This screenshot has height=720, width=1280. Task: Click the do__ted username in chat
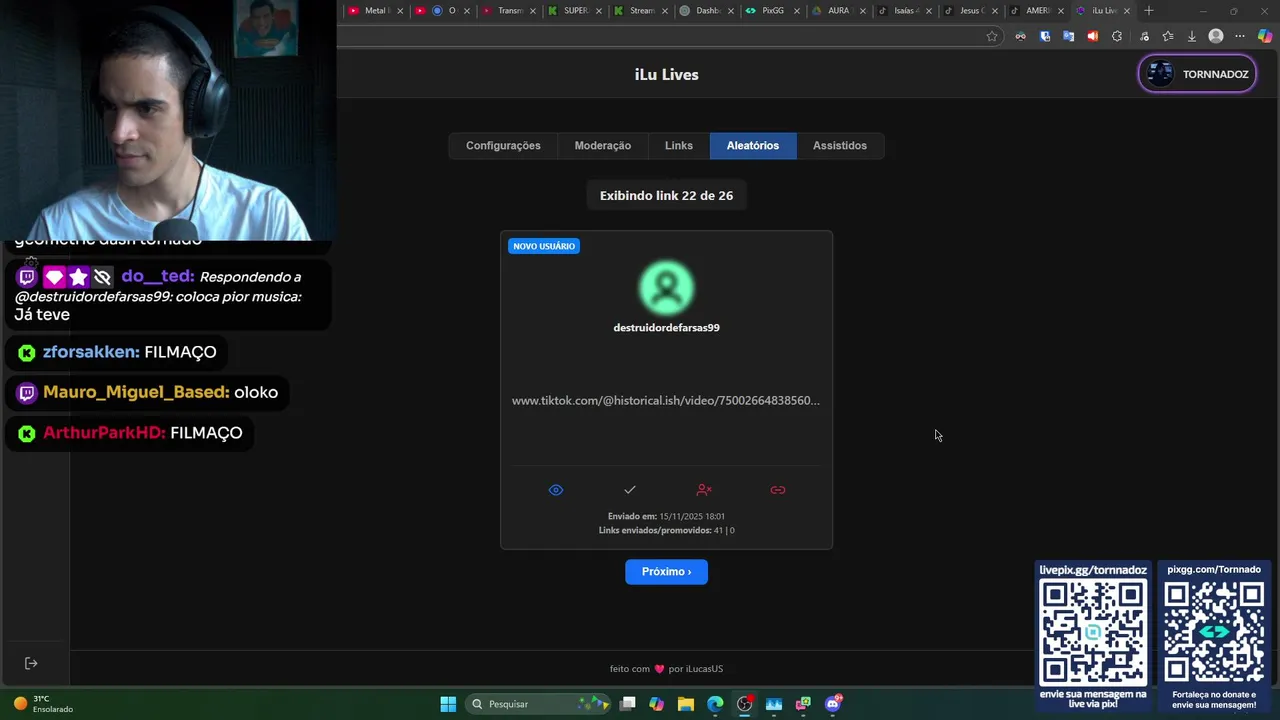point(158,277)
